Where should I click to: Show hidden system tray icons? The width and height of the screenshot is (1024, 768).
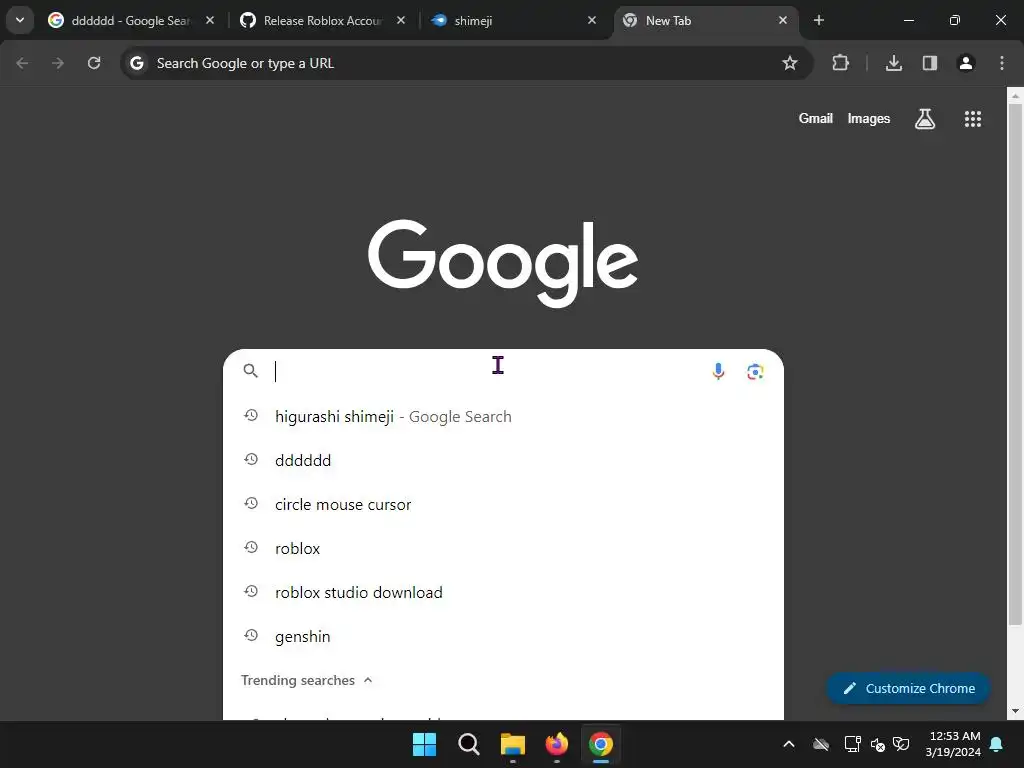coord(789,744)
